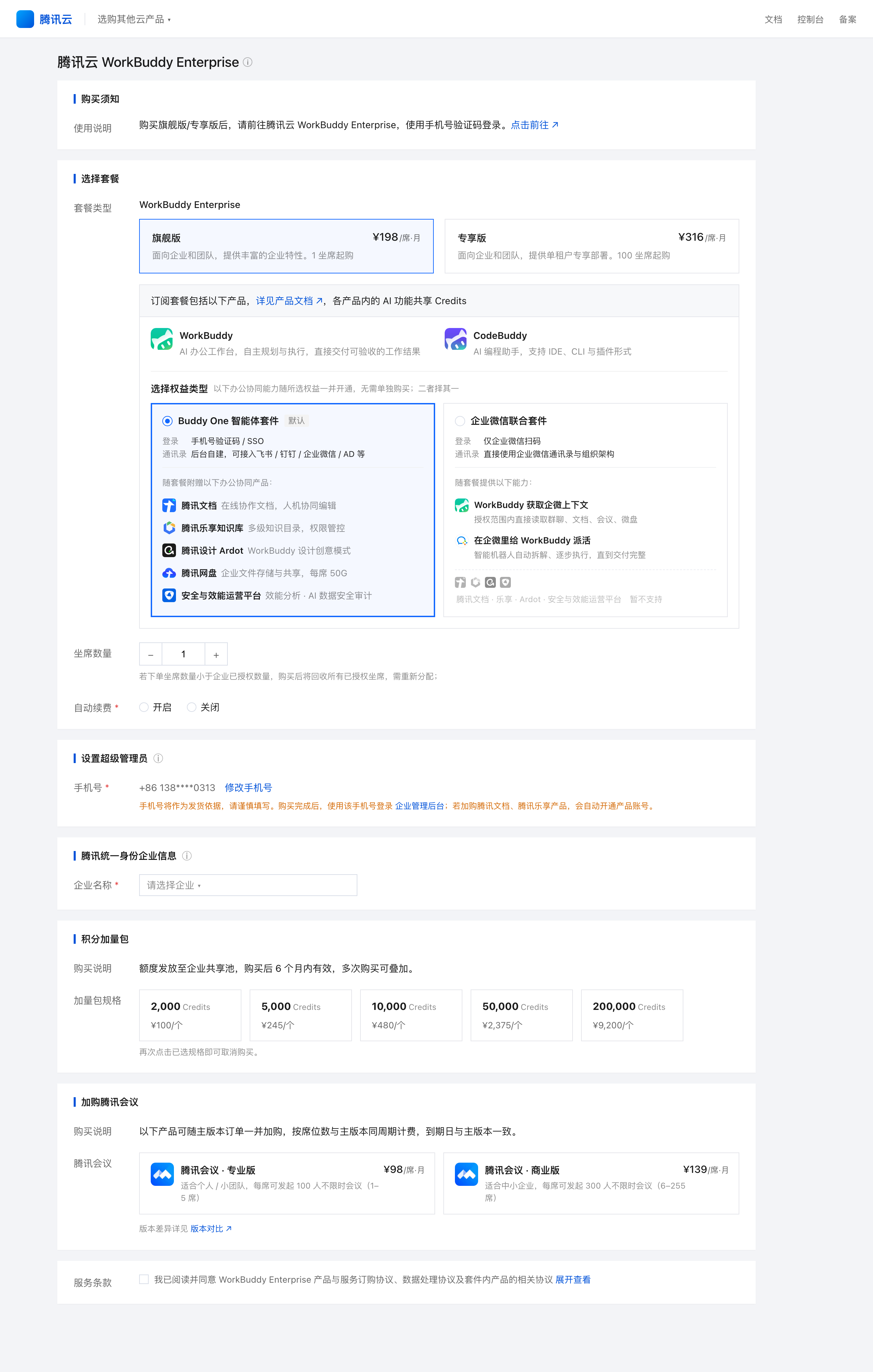873x1372 pixels.
Task: Click the 安全与效能运营平台 shield icon
Action: coord(169,595)
